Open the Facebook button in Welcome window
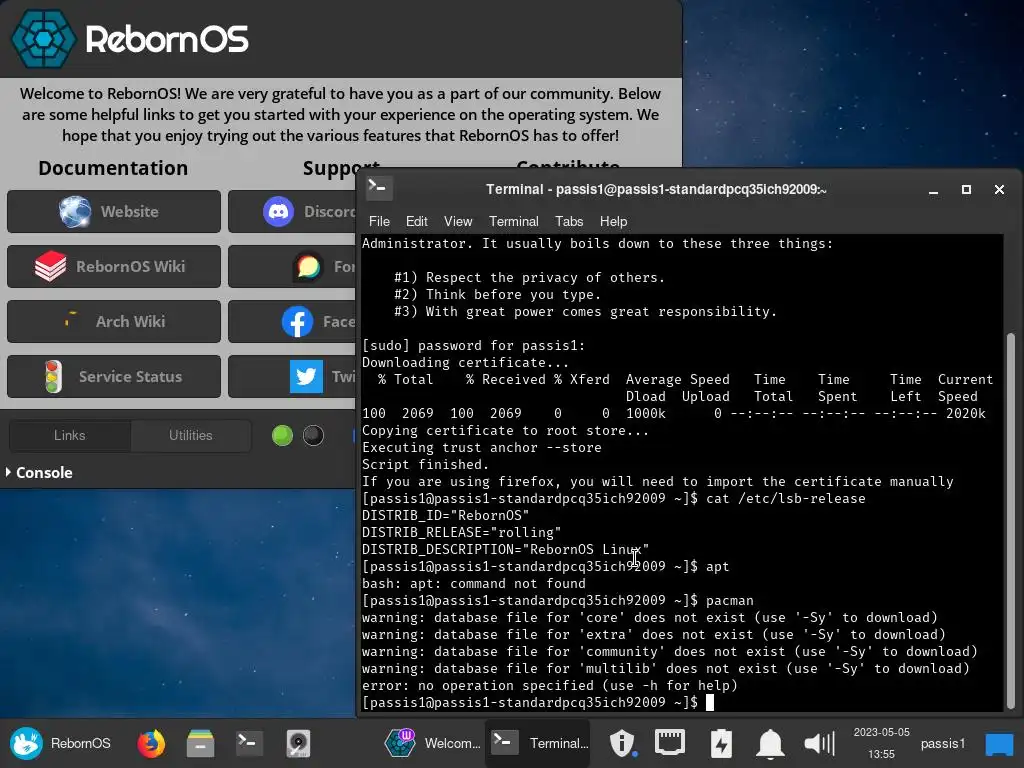Screen dimensions: 1024x768 [293, 321]
